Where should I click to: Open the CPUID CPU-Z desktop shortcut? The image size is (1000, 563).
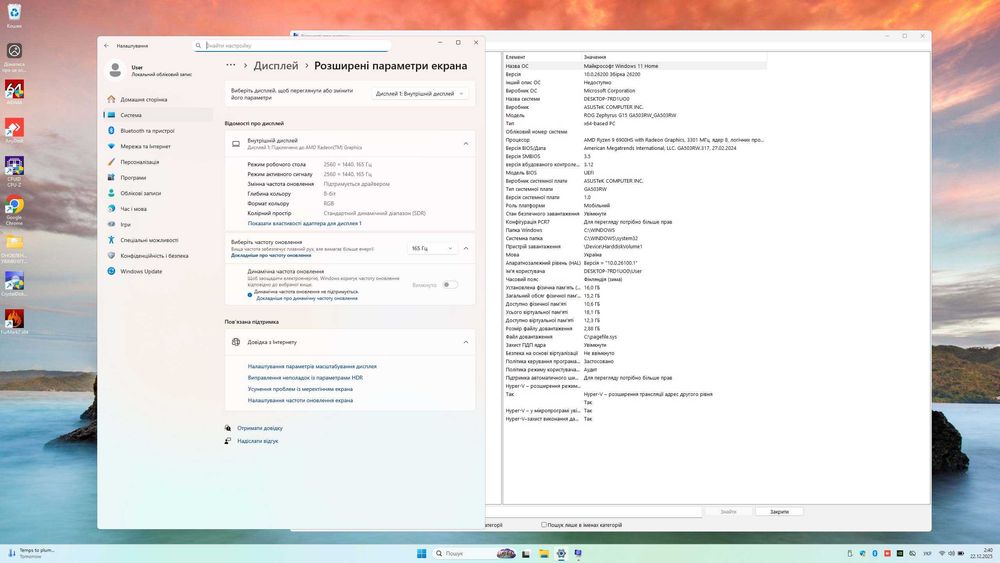(14, 171)
